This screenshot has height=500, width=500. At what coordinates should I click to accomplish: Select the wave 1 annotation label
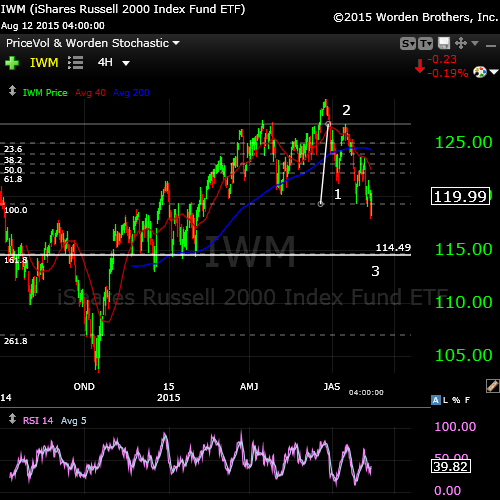pyautogui.click(x=338, y=194)
